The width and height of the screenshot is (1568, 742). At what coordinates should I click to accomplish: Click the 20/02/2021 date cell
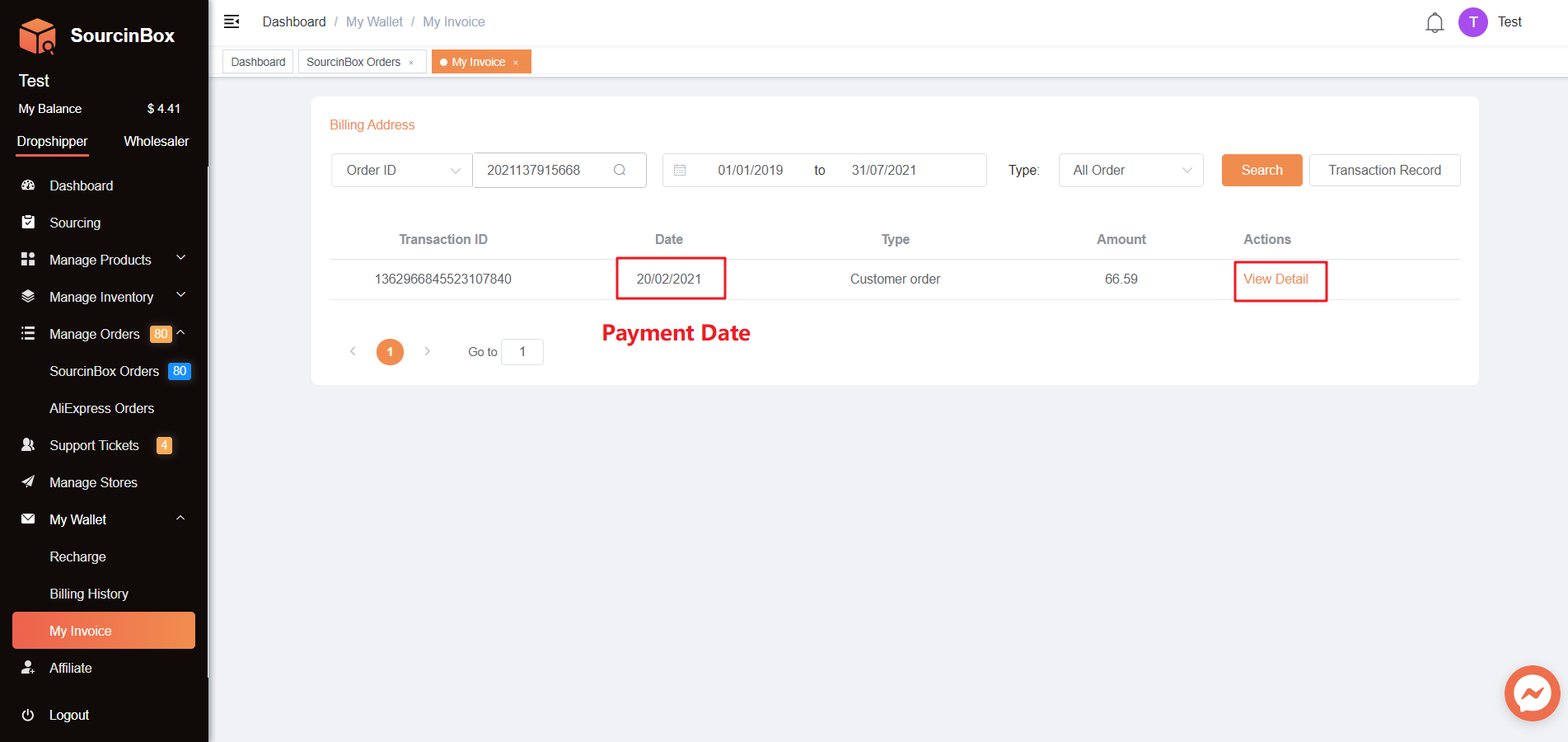[669, 279]
